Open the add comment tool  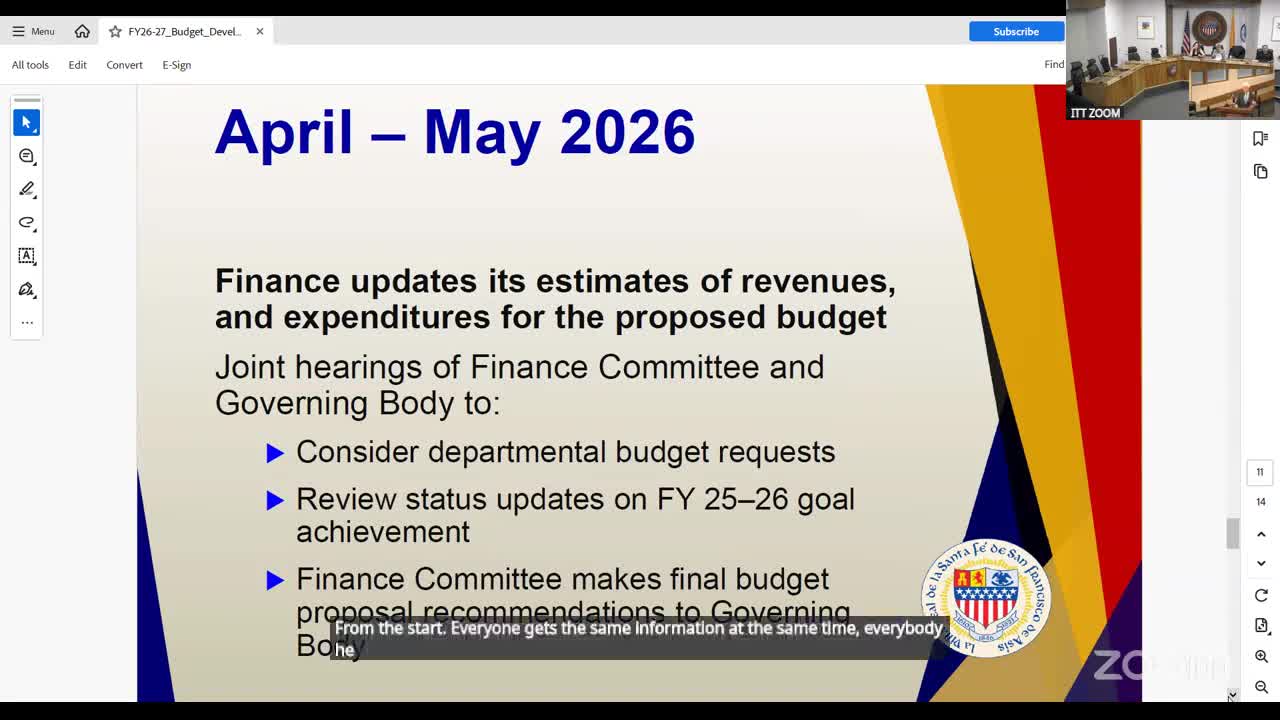[x=26, y=156]
